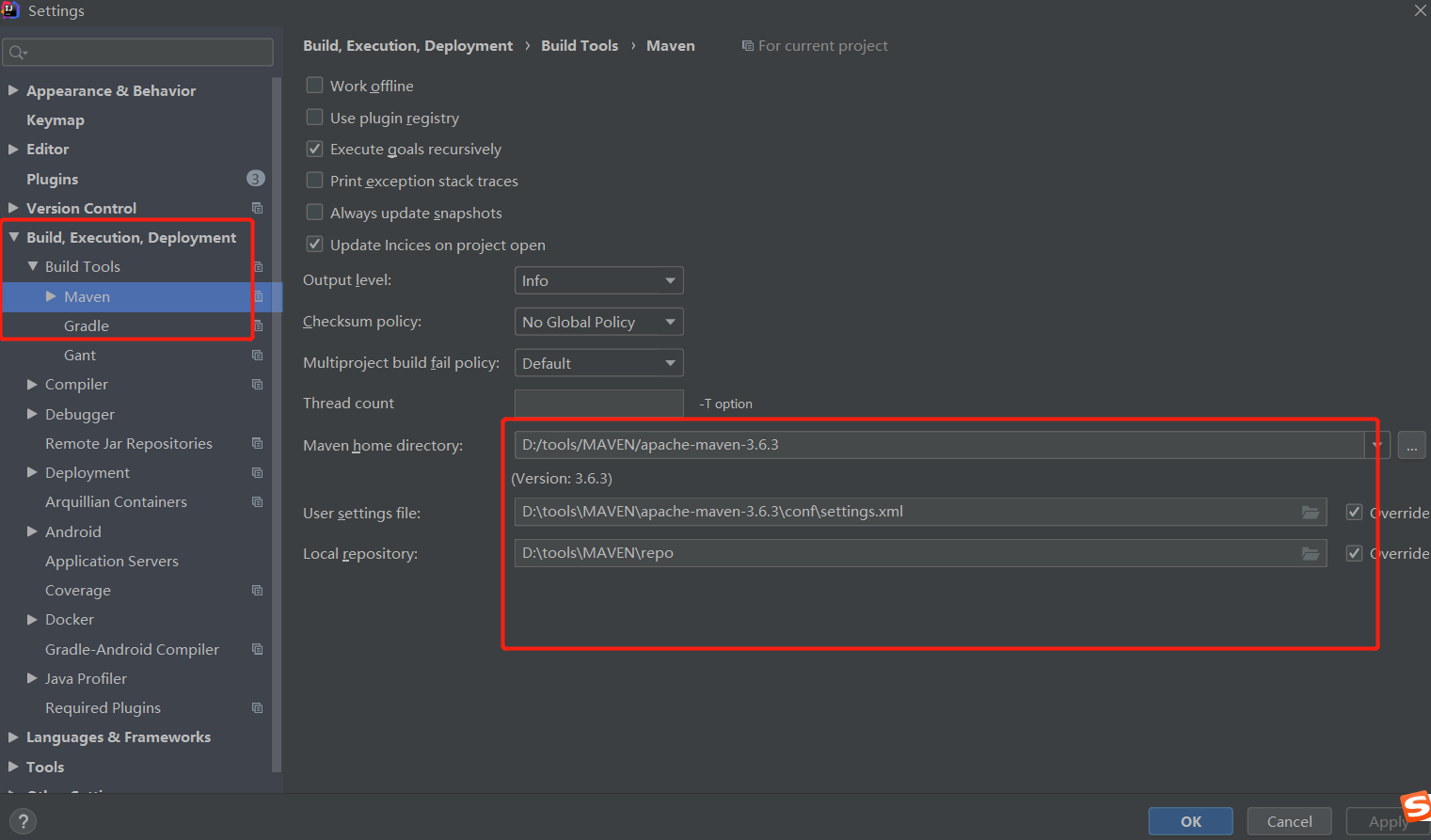Click the folder browse icon in Local repository field
Image resolution: width=1431 pixels, height=840 pixels.
coord(1310,553)
